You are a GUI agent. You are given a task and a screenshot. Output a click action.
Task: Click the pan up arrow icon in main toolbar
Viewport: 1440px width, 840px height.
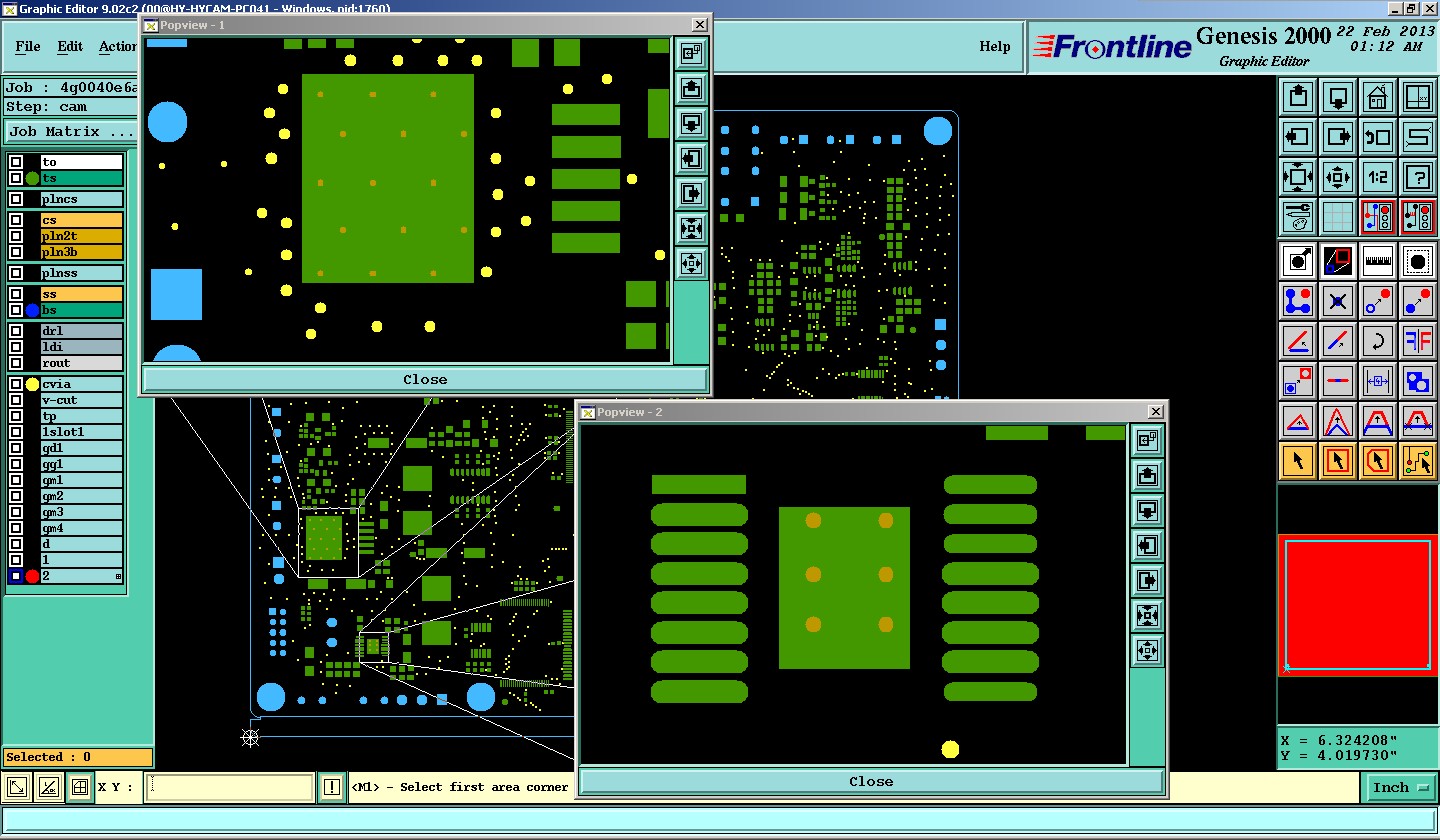[1298, 97]
